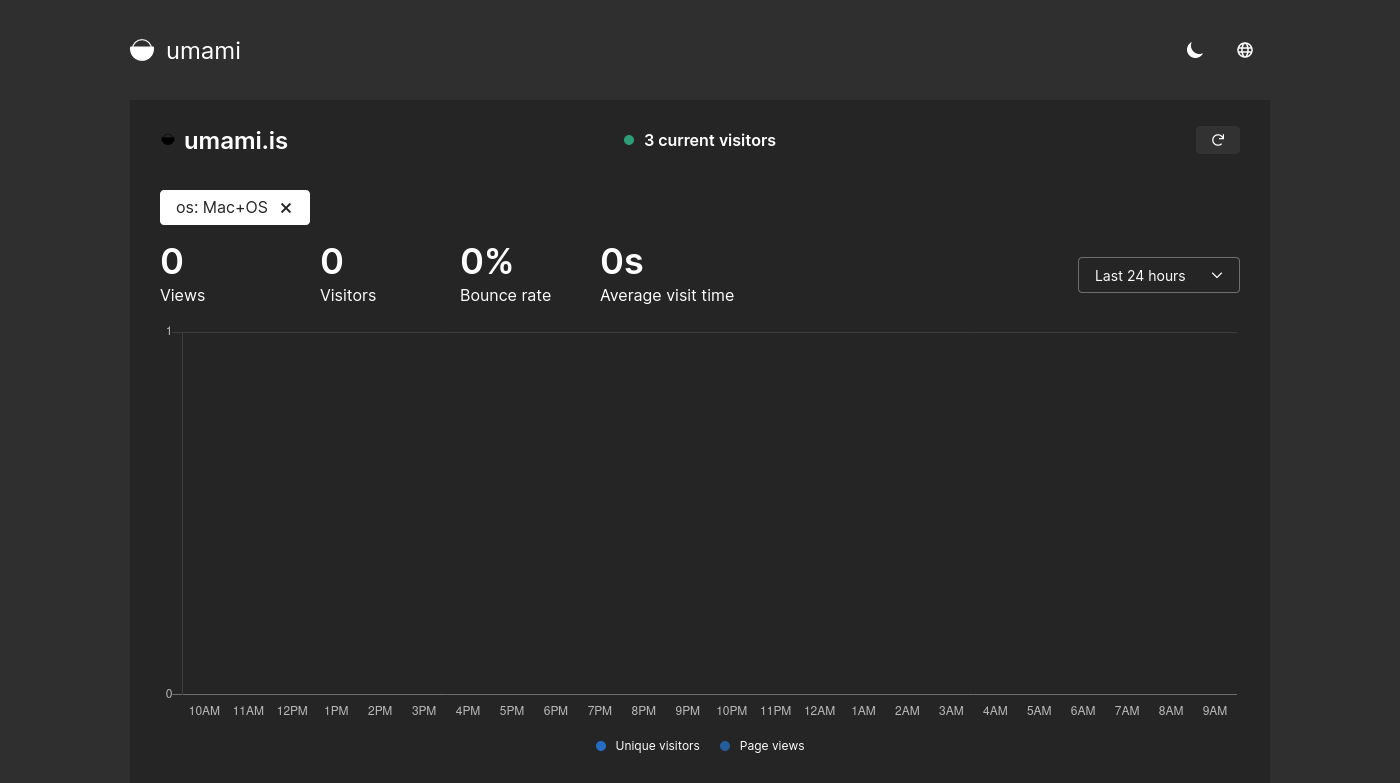Open the language selector globe icon
Viewport: 1400px width, 783px height.
[1245, 50]
